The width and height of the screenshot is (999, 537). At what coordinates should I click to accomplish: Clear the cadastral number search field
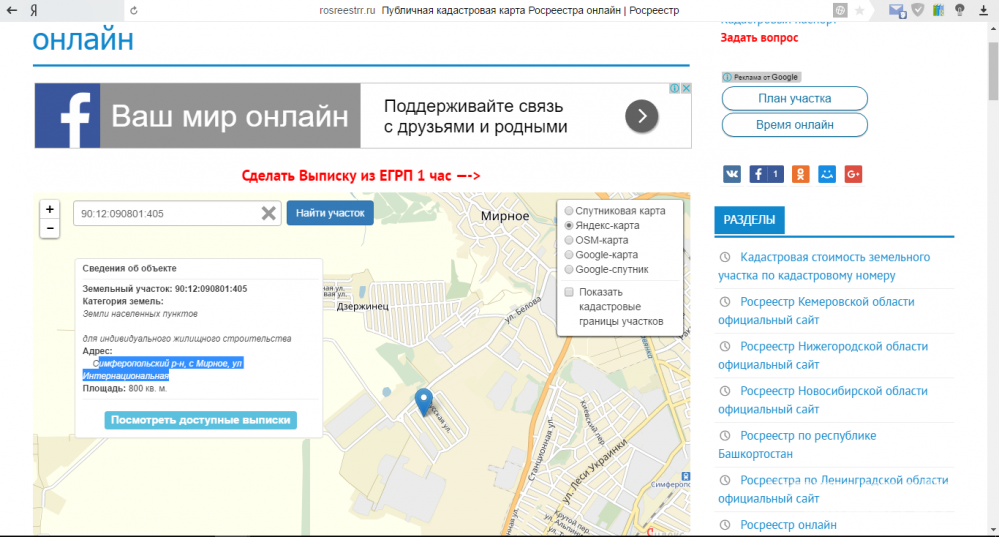(x=269, y=213)
